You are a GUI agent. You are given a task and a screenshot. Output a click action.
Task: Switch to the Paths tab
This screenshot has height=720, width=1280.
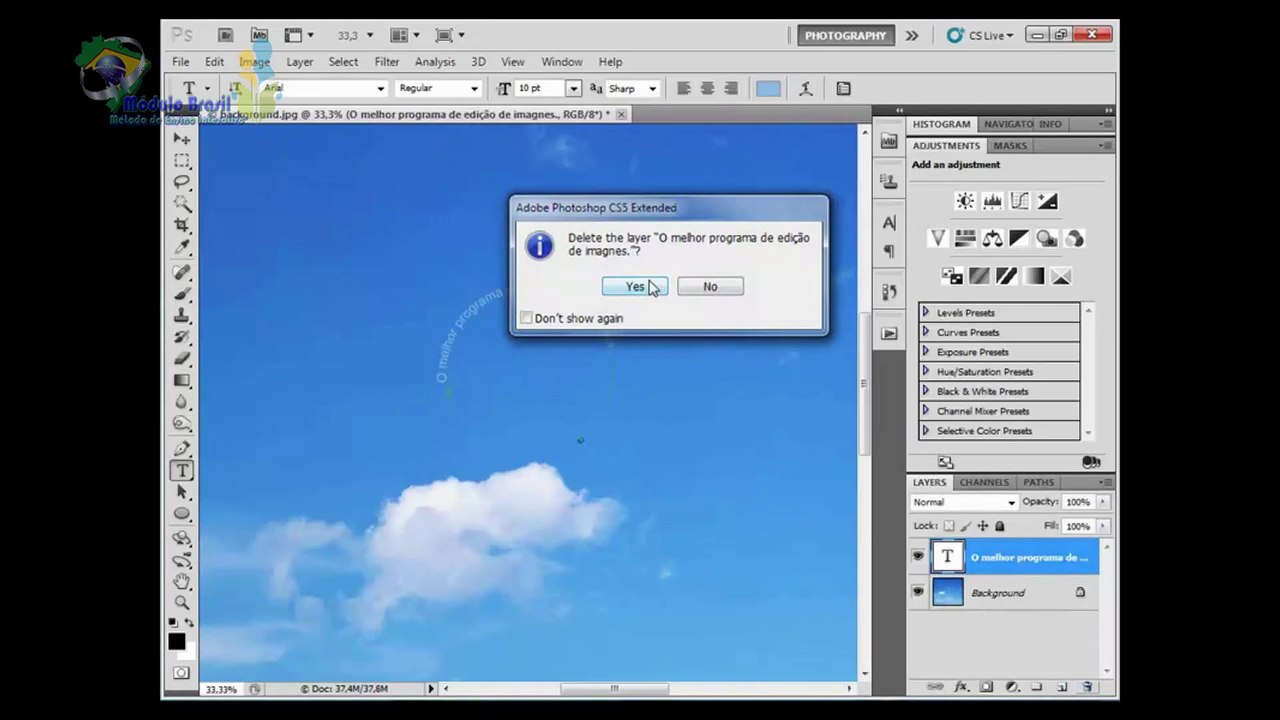[1038, 482]
